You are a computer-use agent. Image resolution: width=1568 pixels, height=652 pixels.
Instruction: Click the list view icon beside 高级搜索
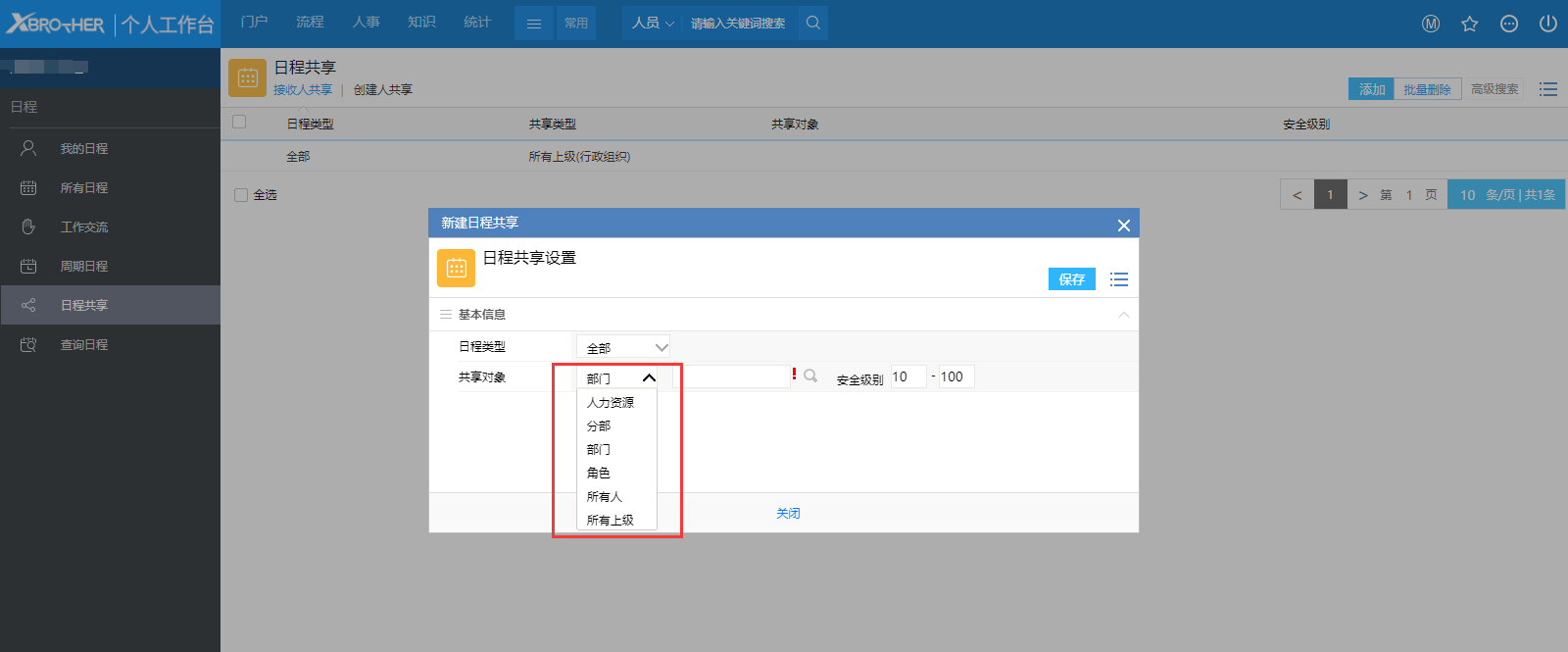1547,89
